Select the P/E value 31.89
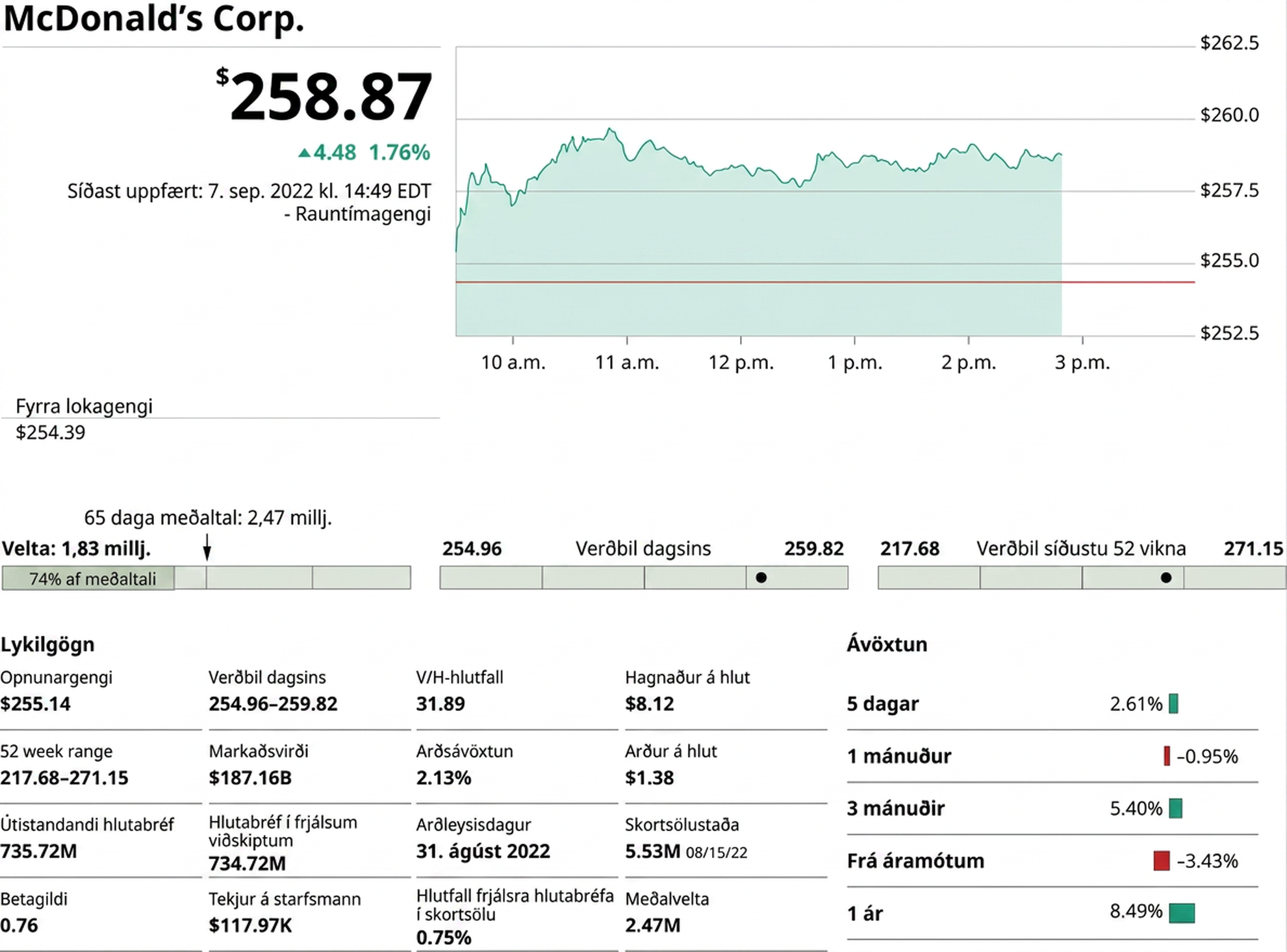 point(440,704)
